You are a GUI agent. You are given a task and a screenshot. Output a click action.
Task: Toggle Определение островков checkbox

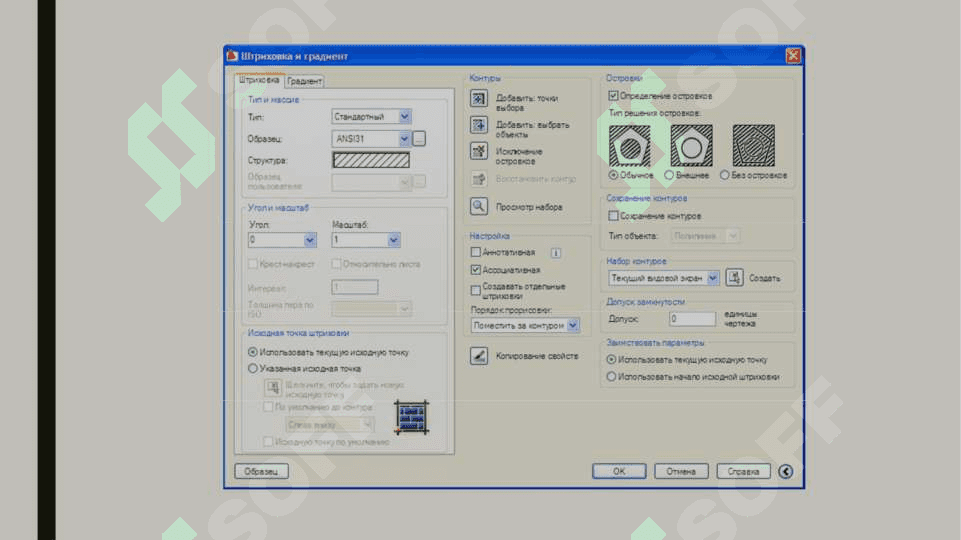pyautogui.click(x=613, y=96)
